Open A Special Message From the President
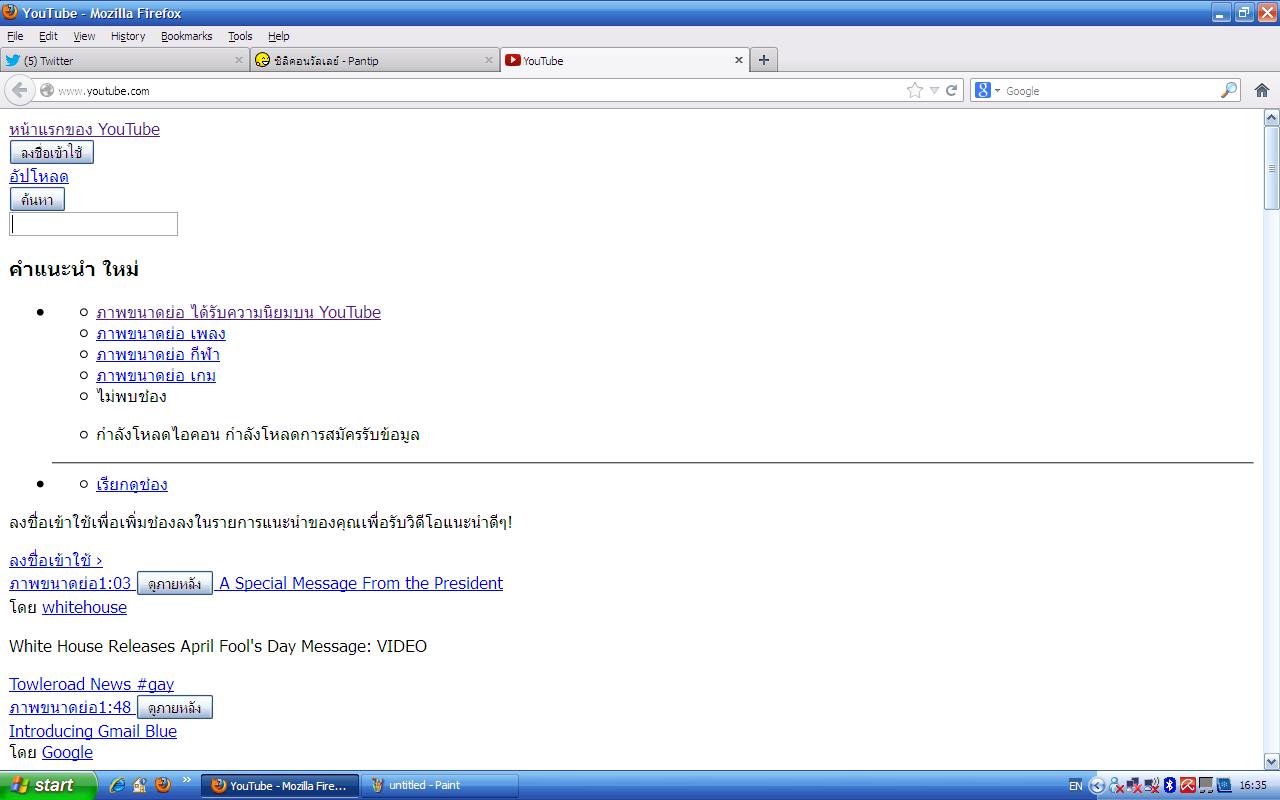The height and width of the screenshot is (800, 1280). click(x=361, y=583)
